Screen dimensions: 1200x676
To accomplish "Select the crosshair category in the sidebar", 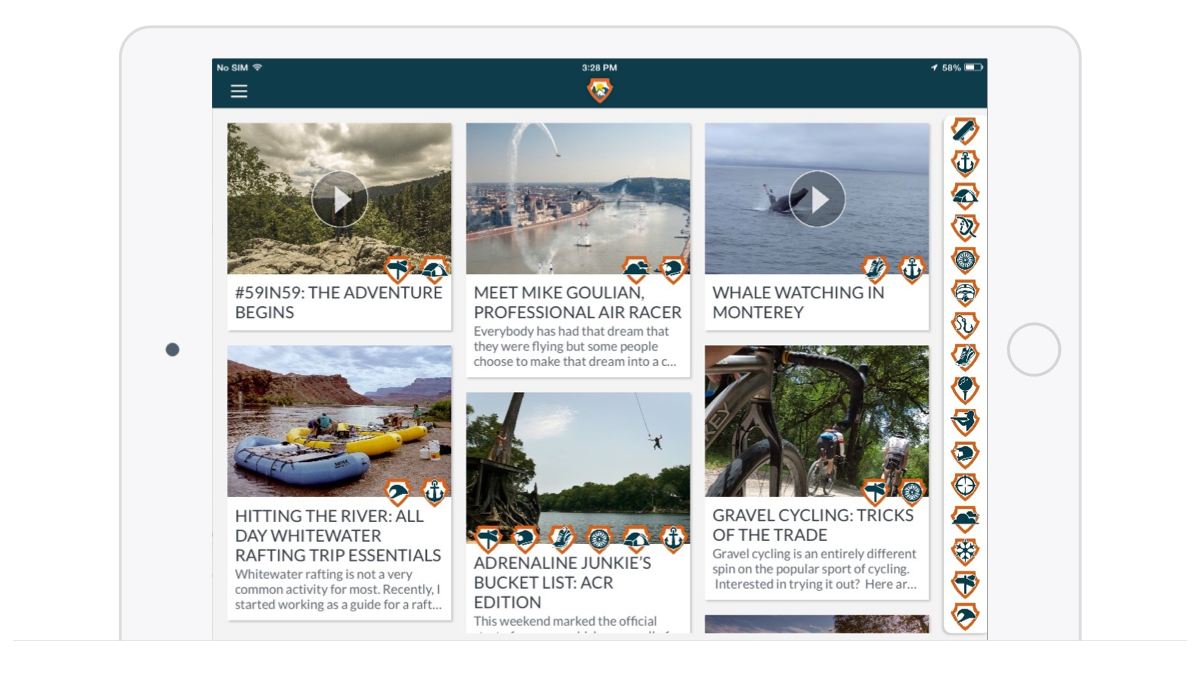I will pos(965,486).
